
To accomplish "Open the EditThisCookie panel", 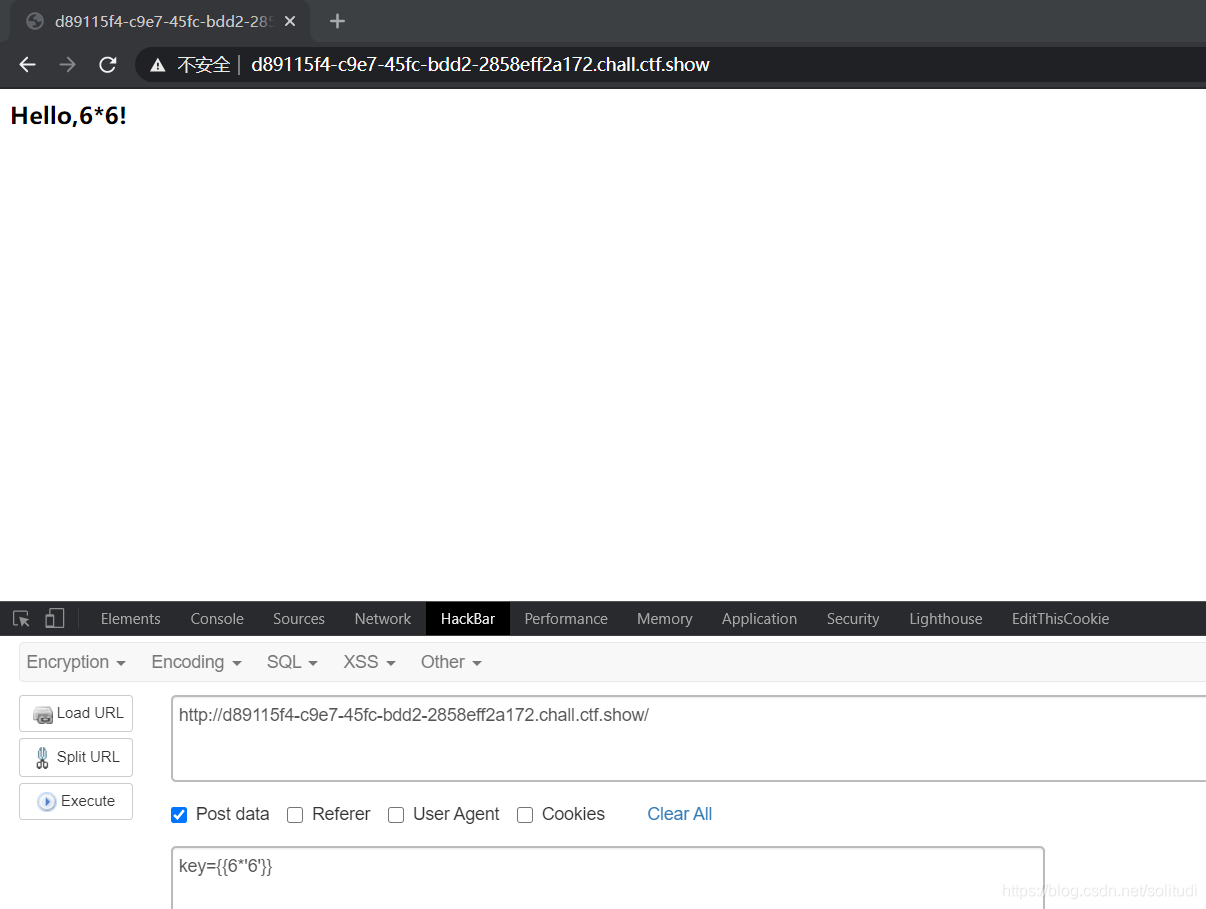I will pyautogui.click(x=1060, y=618).
